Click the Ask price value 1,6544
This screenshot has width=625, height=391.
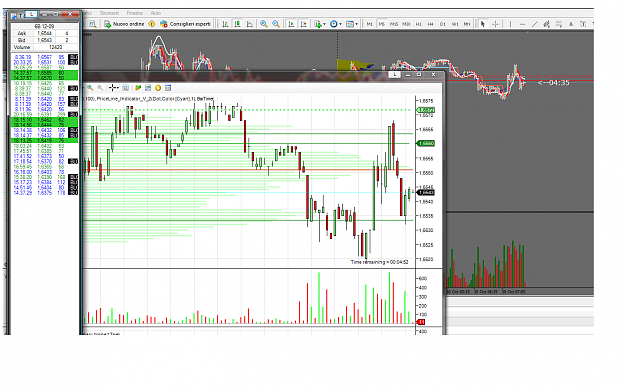click(44, 33)
